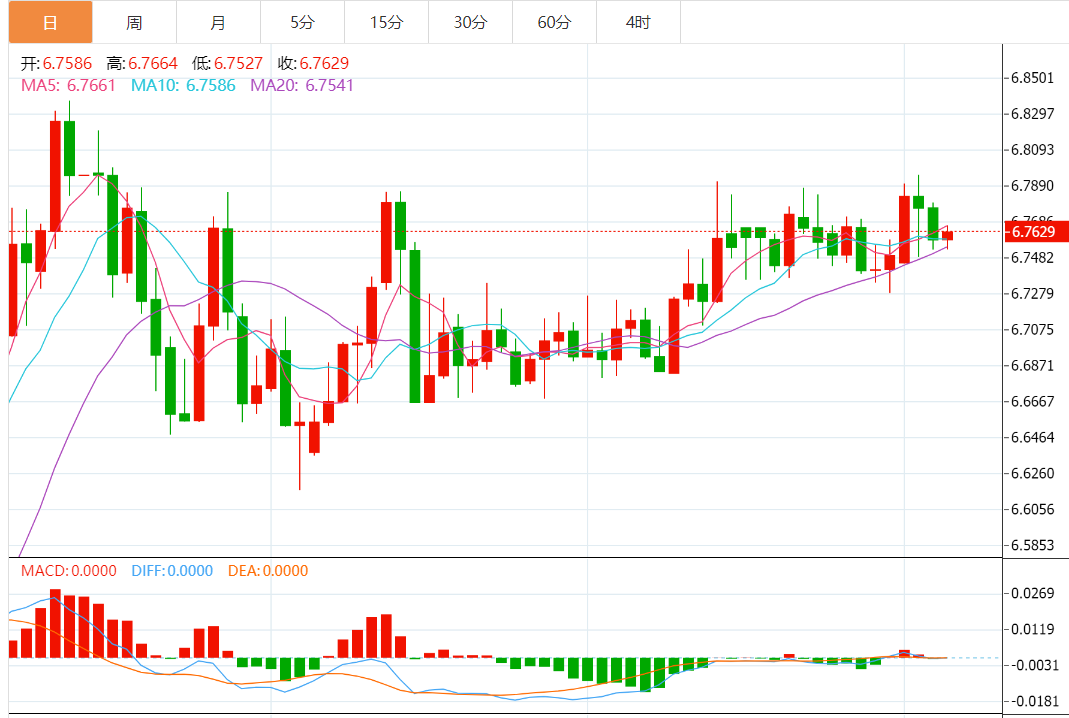Click the DIFF:0.0000 indicator label
The image size is (1069, 718).
(172, 571)
